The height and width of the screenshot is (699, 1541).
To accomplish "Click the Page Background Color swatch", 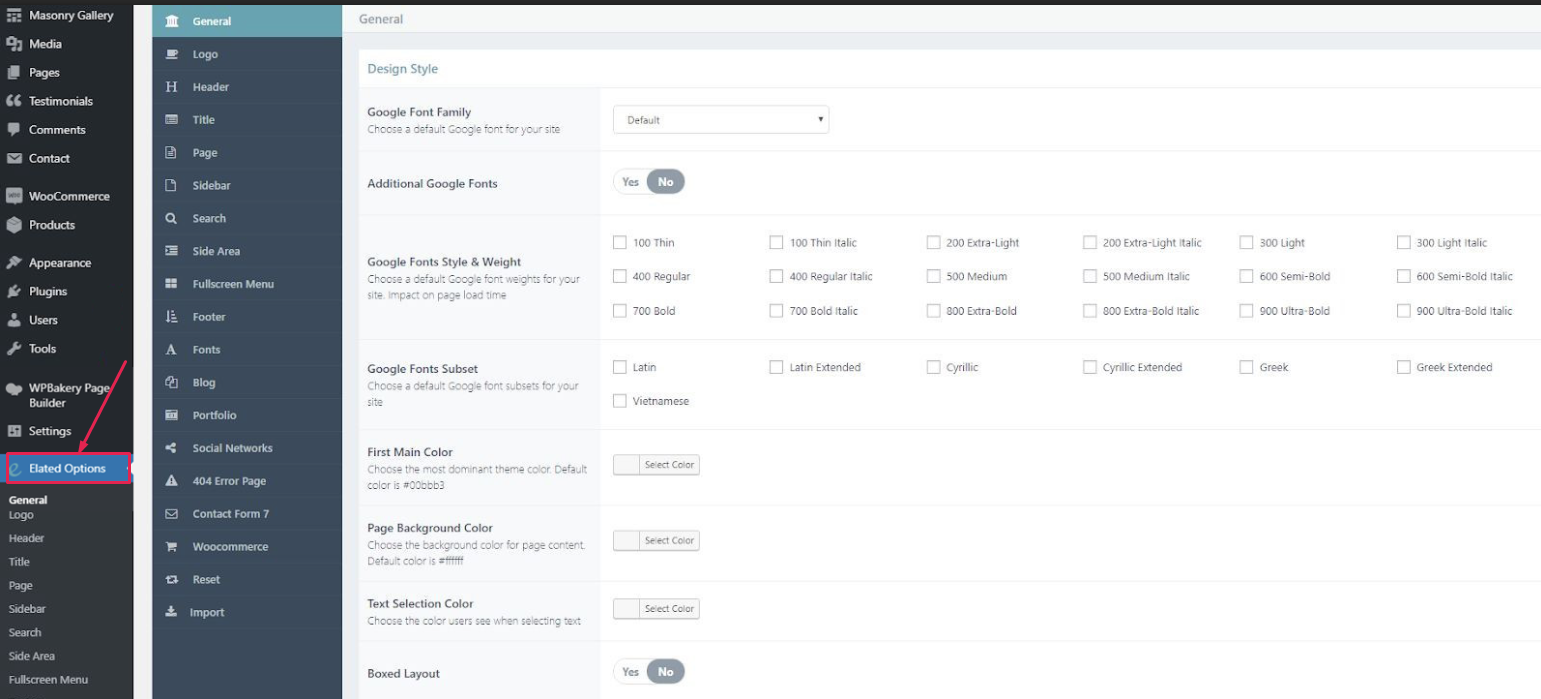I will (626, 541).
